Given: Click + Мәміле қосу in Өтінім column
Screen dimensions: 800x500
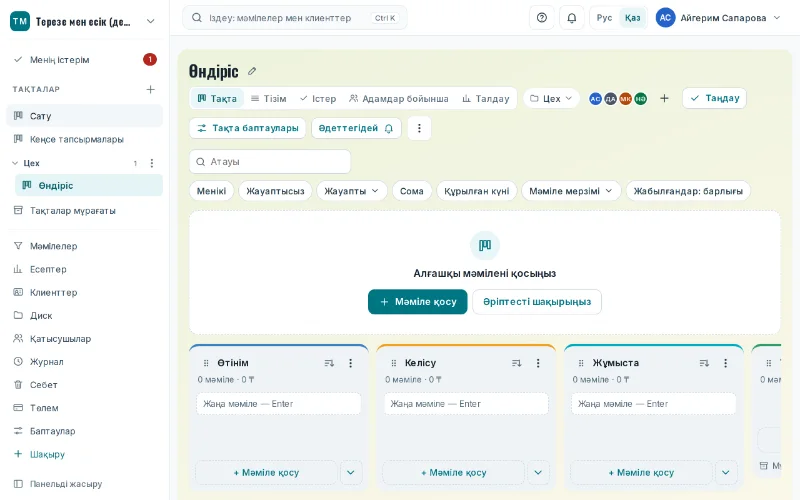Looking at the screenshot, I should [266, 472].
